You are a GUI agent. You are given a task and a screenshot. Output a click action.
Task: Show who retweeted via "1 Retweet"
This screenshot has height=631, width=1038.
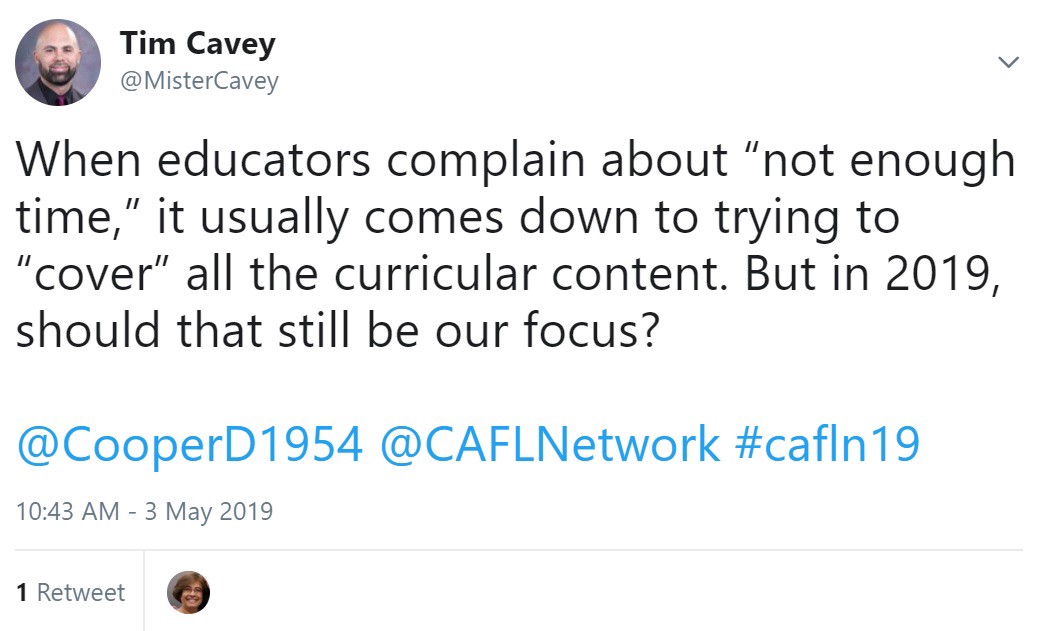71,592
